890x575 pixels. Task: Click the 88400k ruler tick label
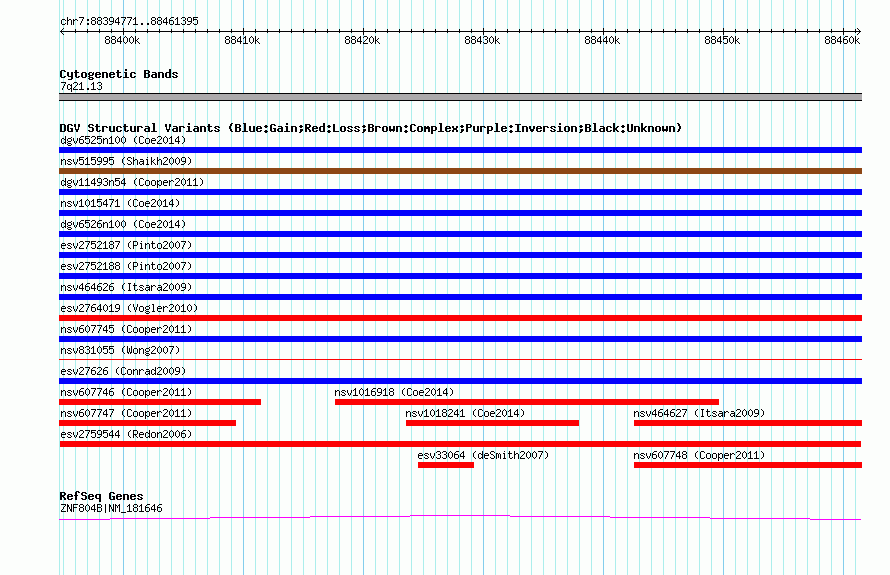[122, 40]
